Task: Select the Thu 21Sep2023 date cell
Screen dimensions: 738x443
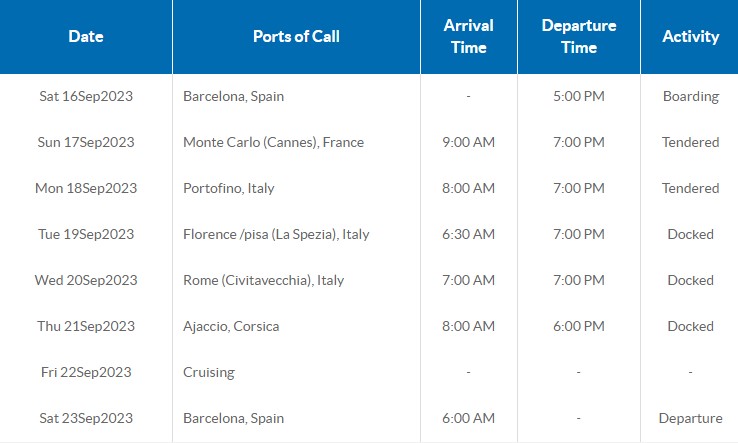Action: pyautogui.click(x=86, y=326)
